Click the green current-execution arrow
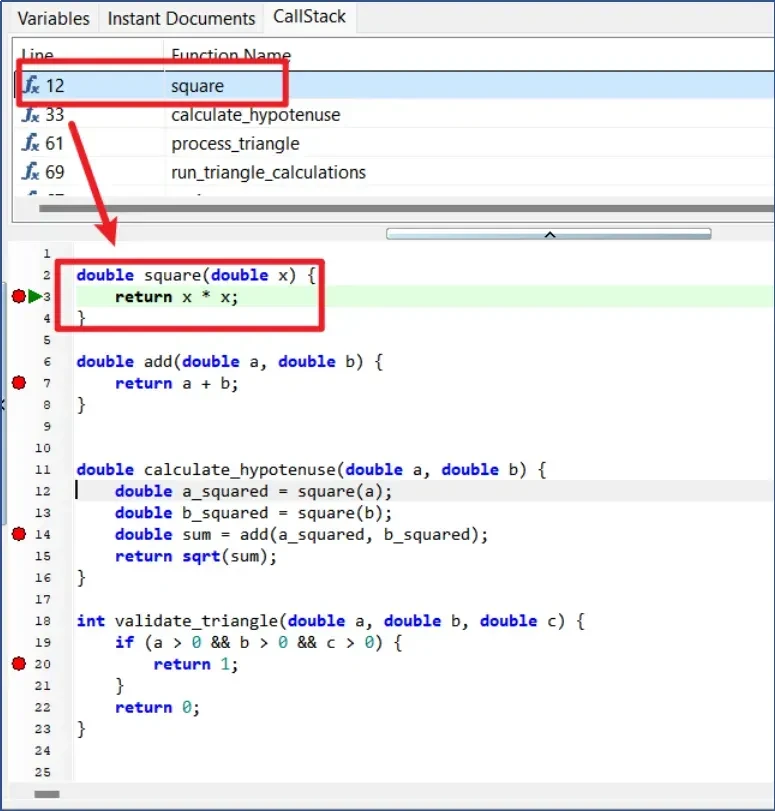This screenshot has width=775, height=811. [x=35, y=296]
